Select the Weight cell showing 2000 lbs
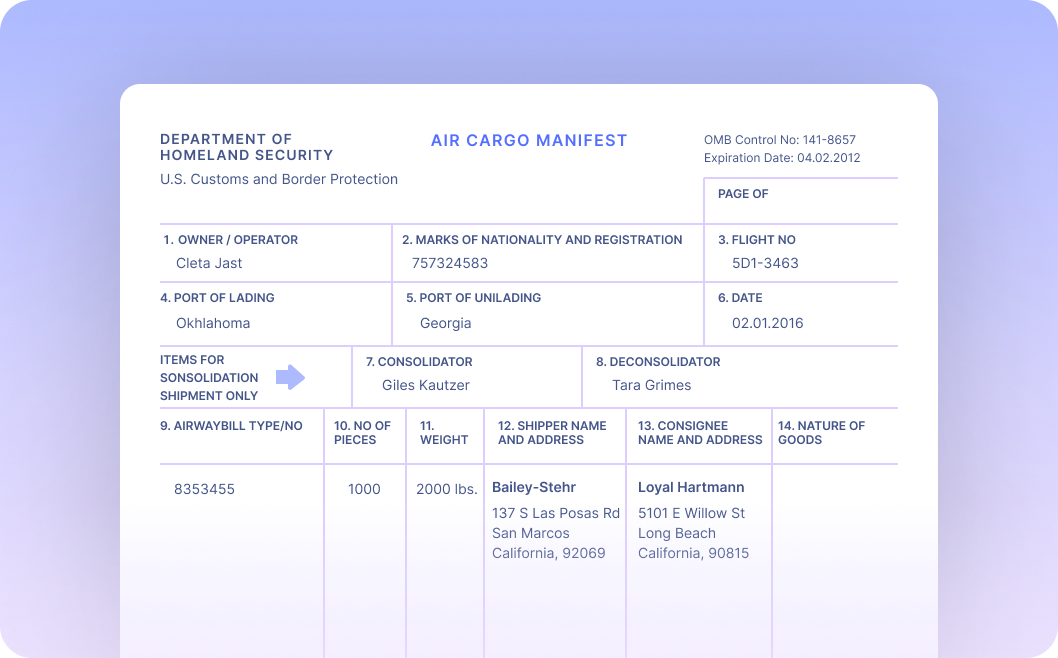Viewport: 1058px width, 658px height. coord(445,489)
